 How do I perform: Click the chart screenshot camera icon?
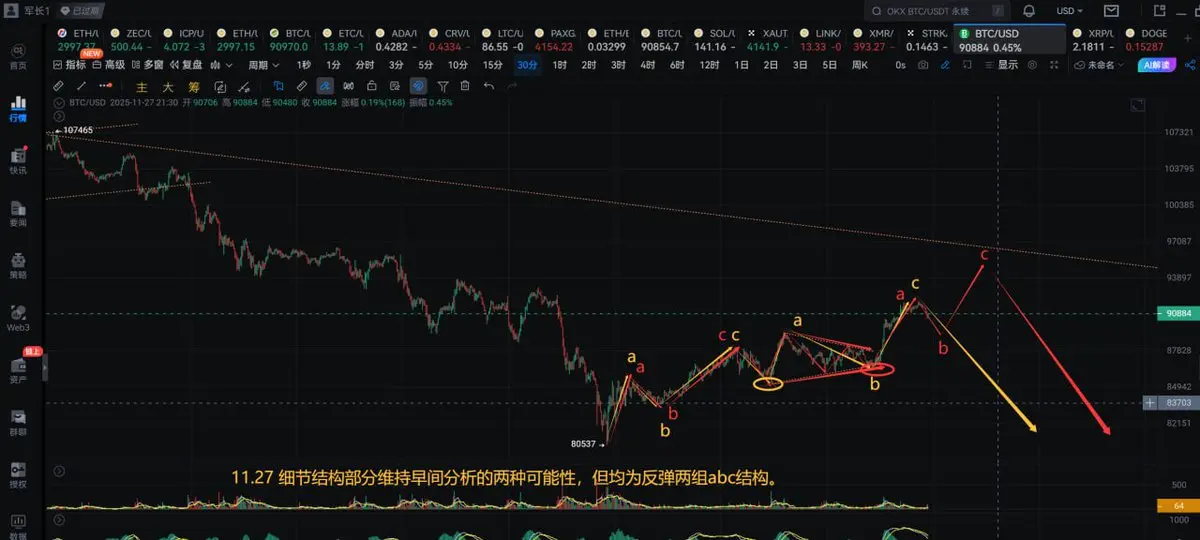tap(922, 64)
